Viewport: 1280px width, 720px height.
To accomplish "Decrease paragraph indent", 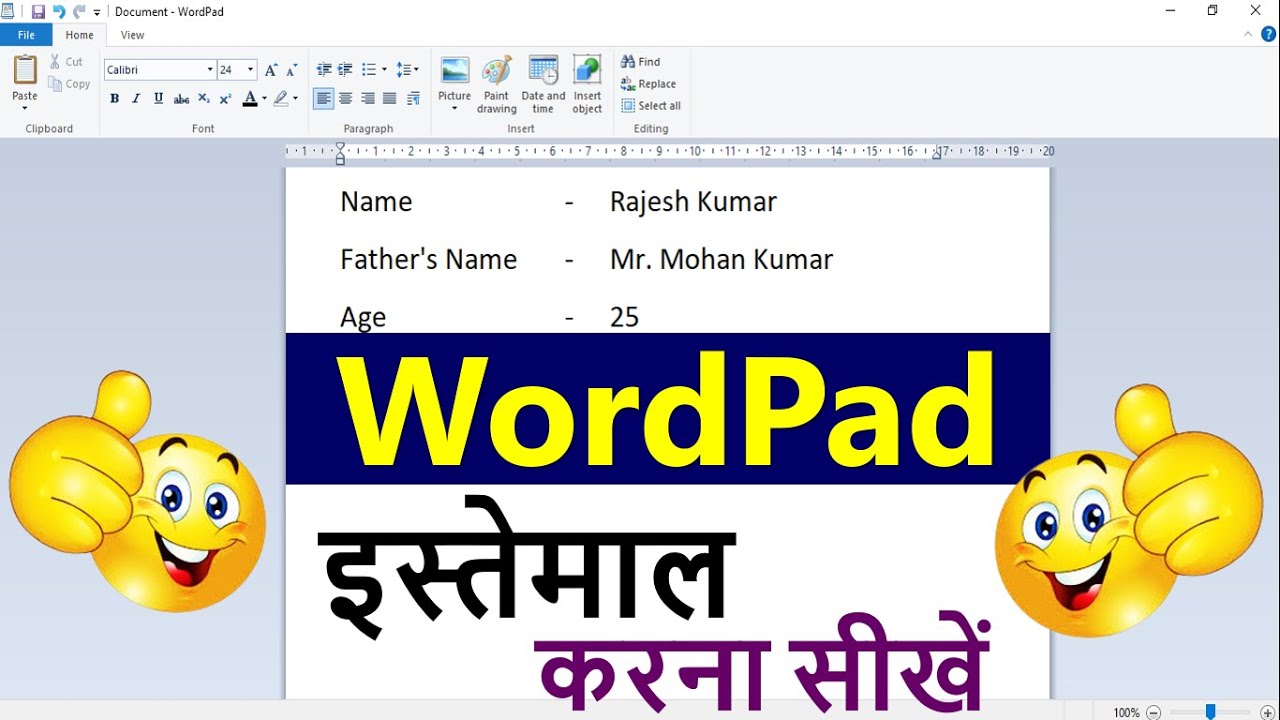I will (x=324, y=70).
